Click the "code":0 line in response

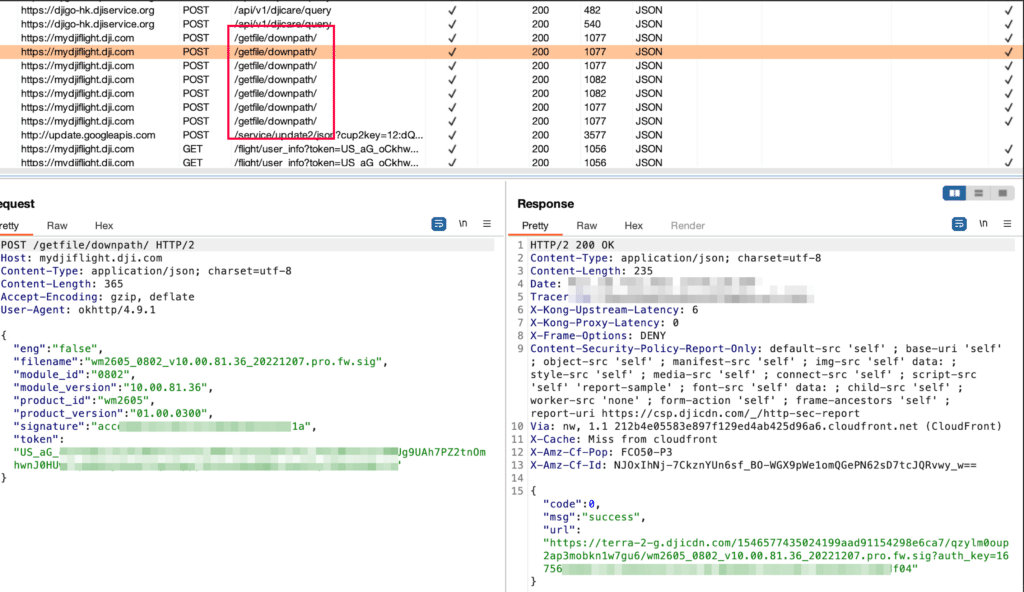571,504
